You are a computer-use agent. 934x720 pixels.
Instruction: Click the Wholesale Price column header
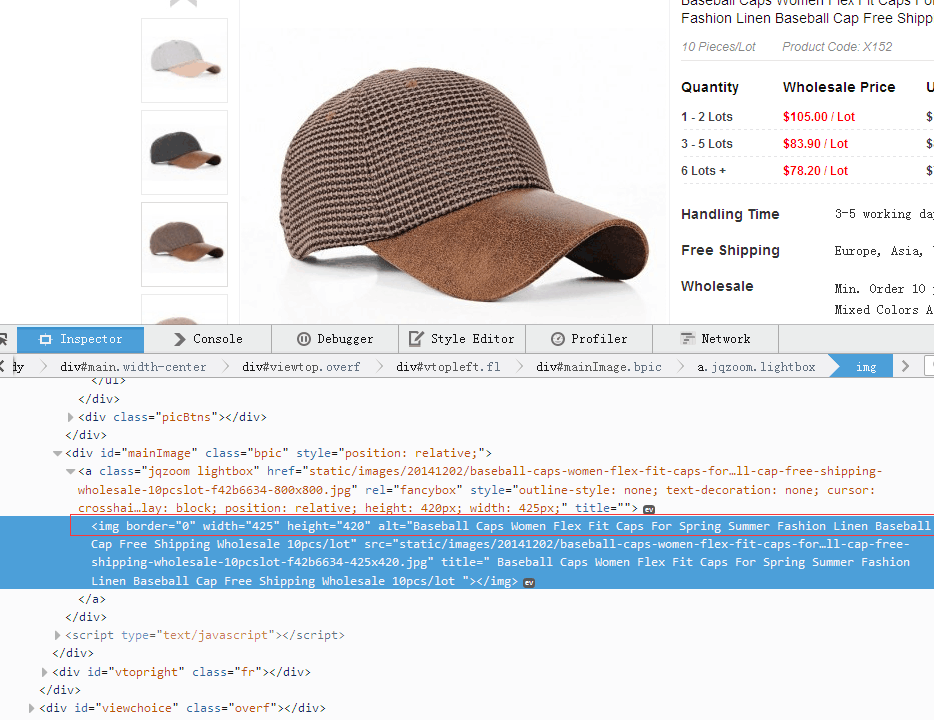pos(839,87)
